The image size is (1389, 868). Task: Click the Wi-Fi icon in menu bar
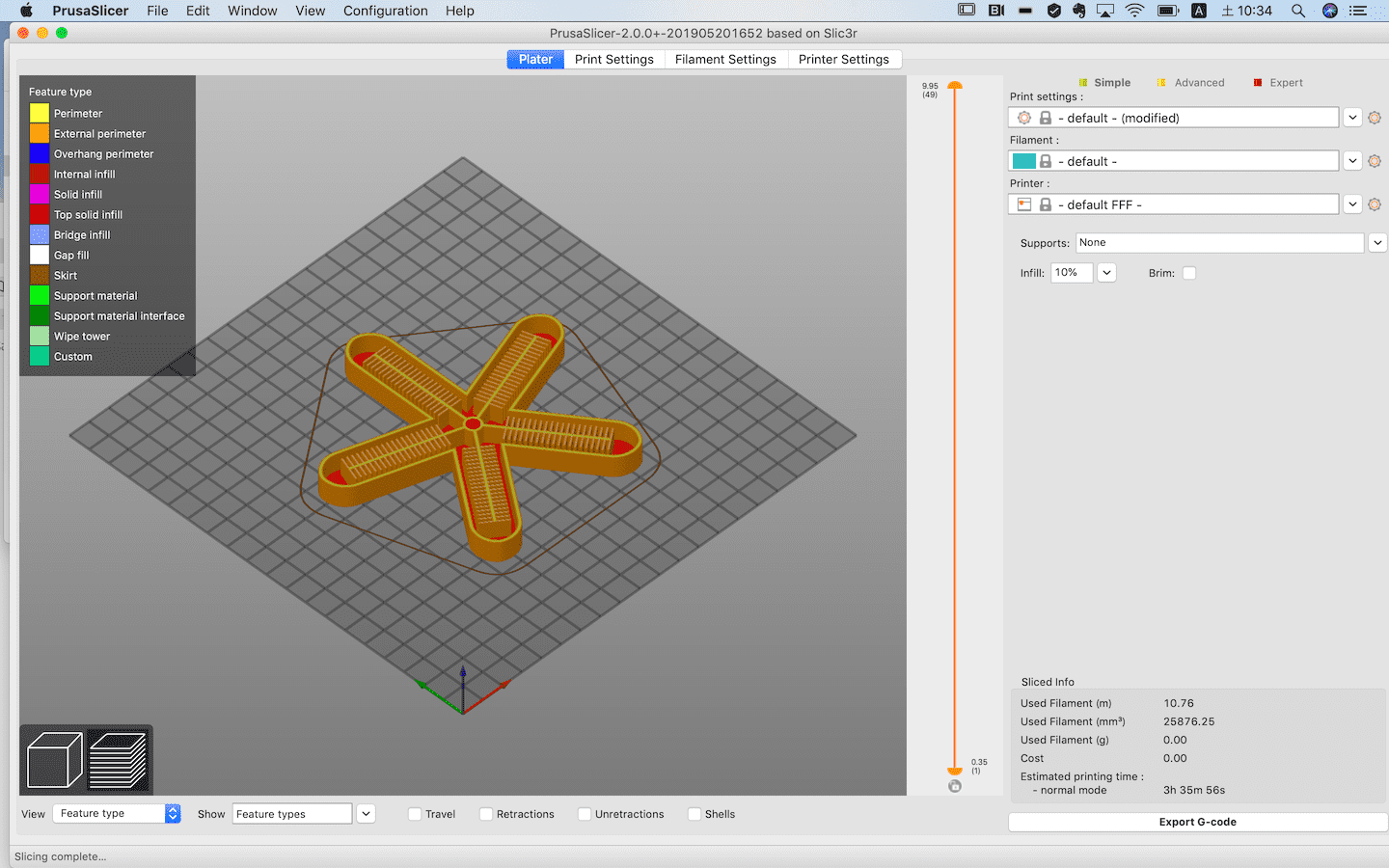[1135, 11]
